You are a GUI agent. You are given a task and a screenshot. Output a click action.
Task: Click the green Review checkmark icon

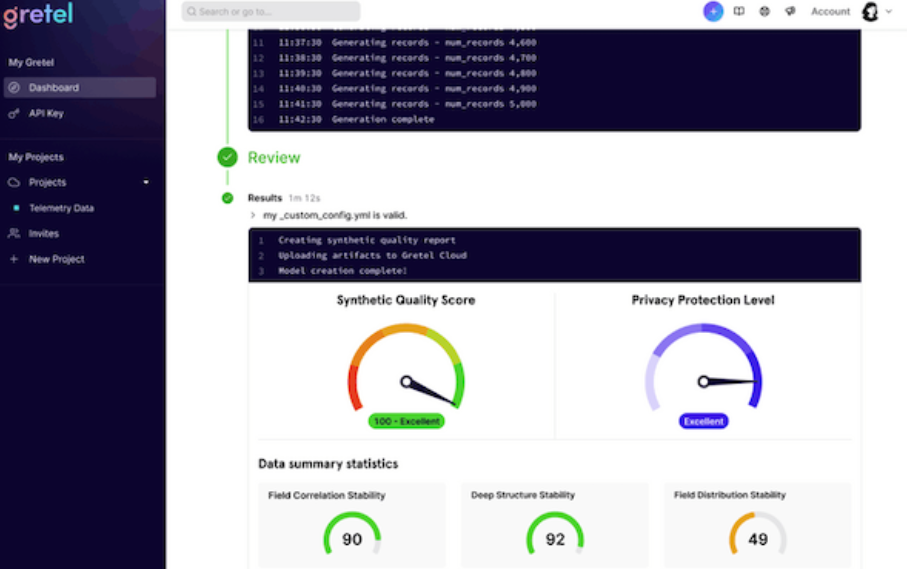228,157
